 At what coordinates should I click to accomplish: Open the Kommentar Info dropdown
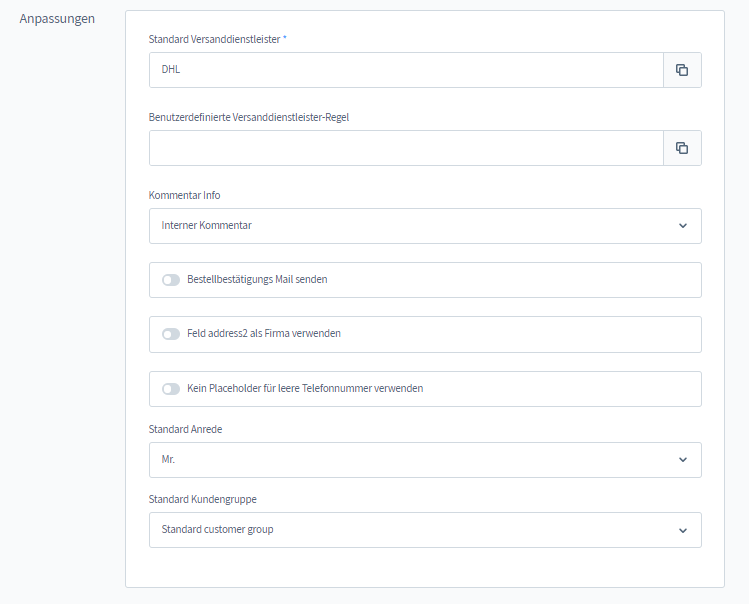point(425,226)
